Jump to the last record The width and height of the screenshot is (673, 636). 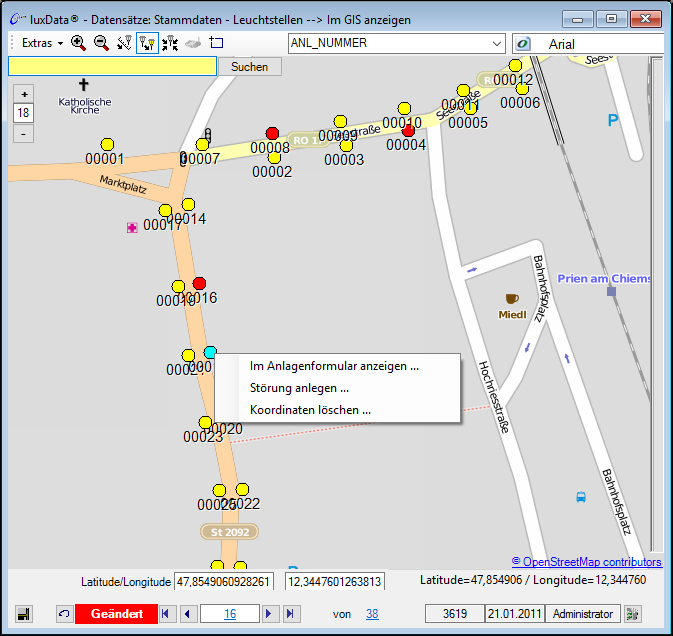[x=290, y=614]
